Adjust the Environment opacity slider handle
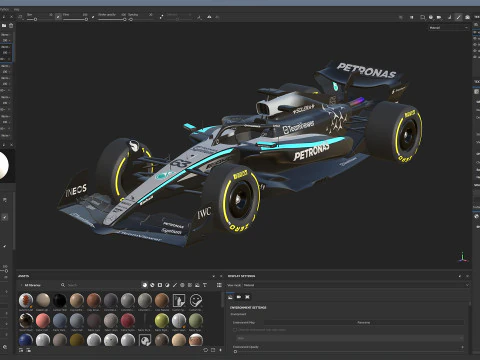Viewport: 480px width, 360px height. tap(236, 351)
